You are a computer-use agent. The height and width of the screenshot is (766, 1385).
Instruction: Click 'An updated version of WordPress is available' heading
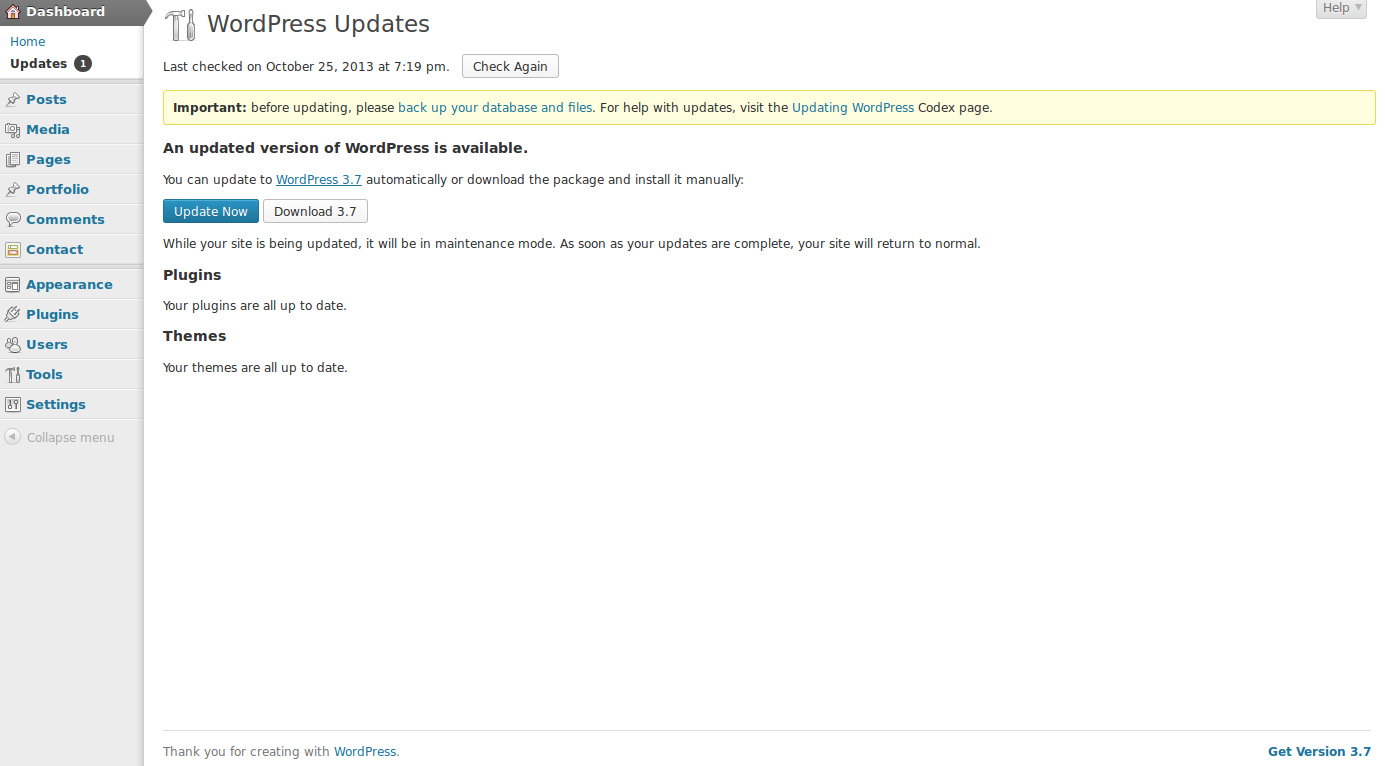345,148
